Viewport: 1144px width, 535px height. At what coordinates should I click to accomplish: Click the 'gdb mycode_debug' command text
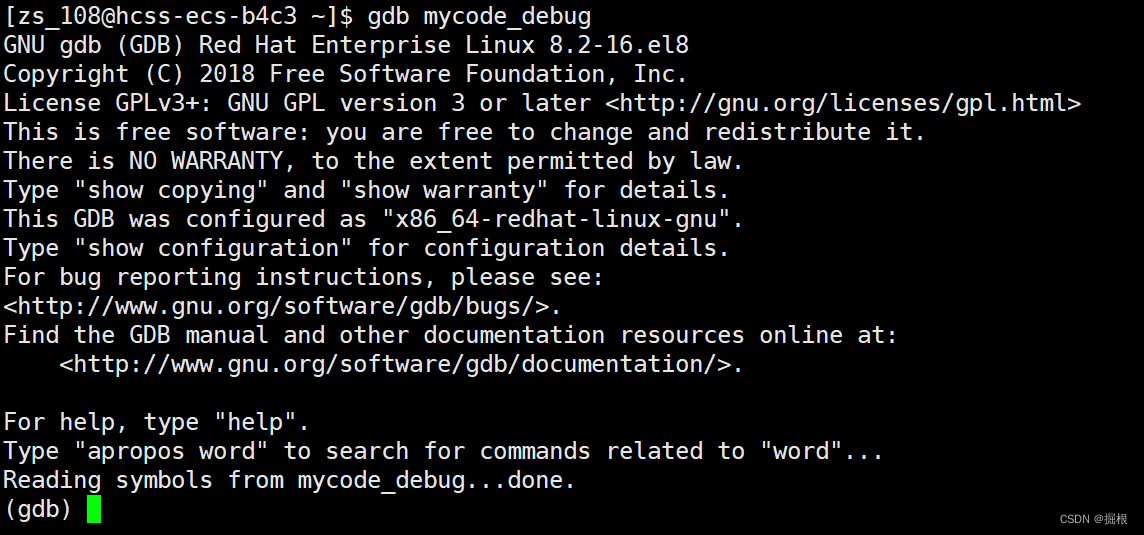479,17
